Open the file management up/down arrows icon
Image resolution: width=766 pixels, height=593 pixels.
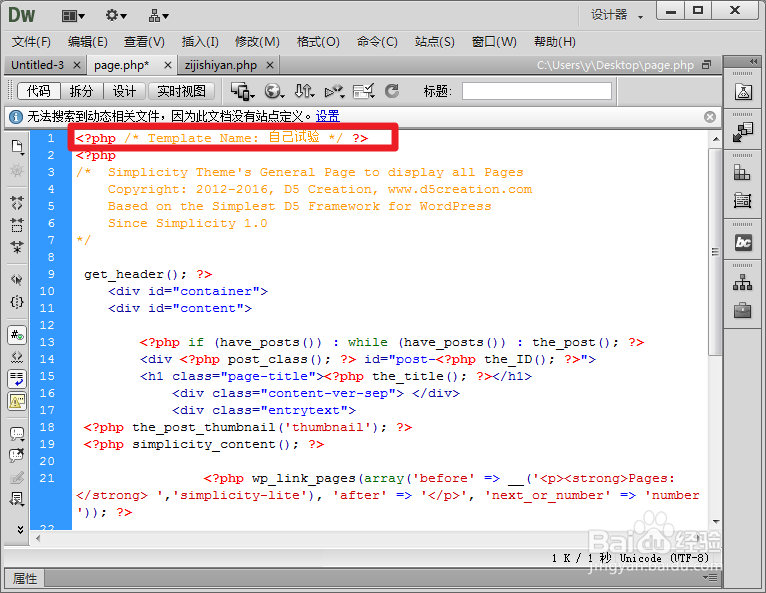(x=304, y=91)
